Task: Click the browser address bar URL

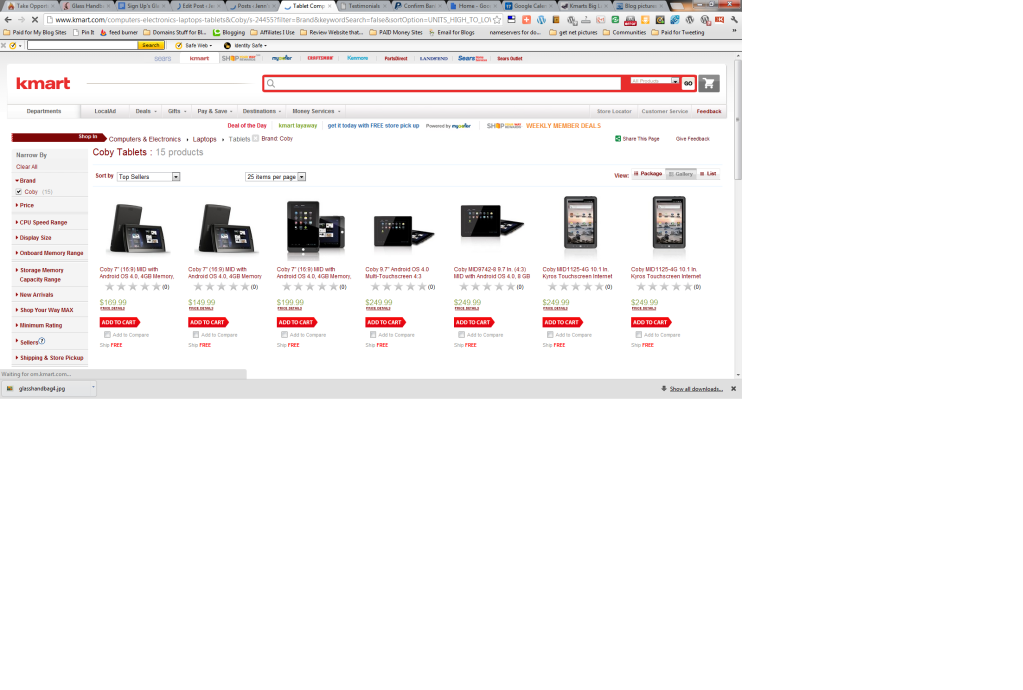Action: [x=271, y=20]
